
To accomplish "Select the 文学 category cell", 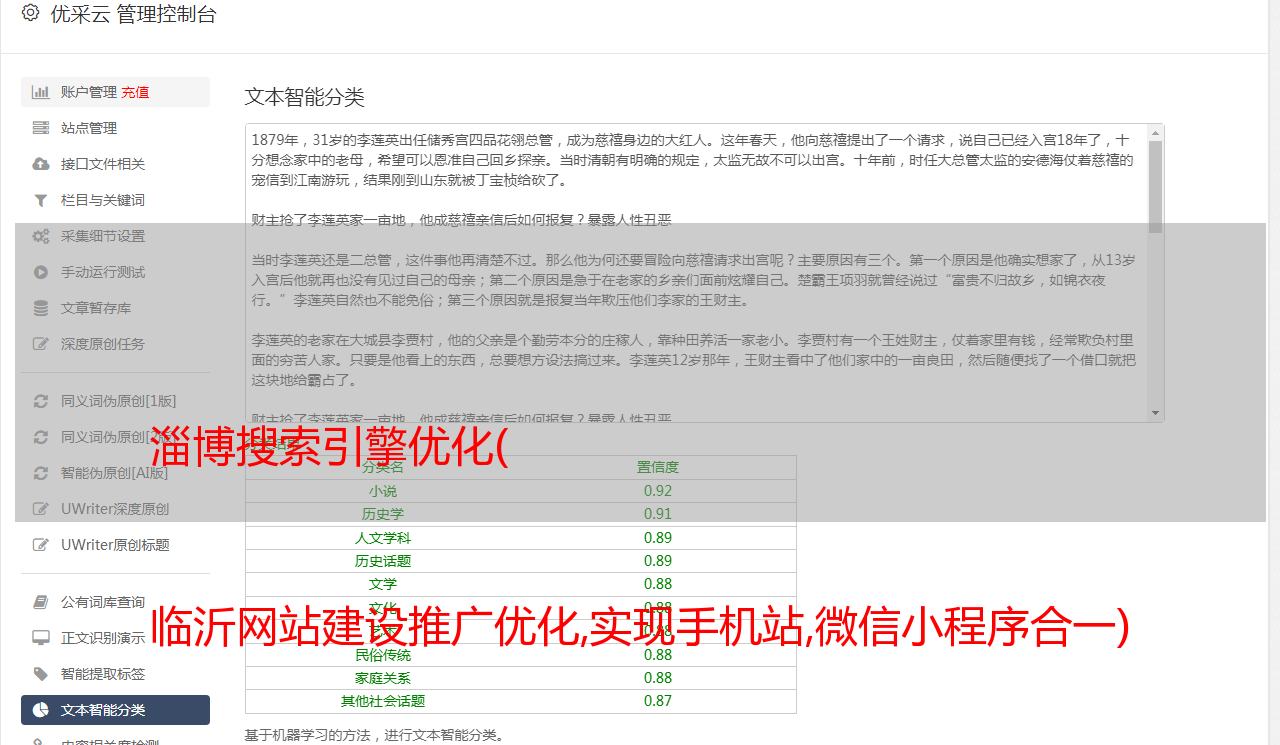I will pyautogui.click(x=383, y=584).
